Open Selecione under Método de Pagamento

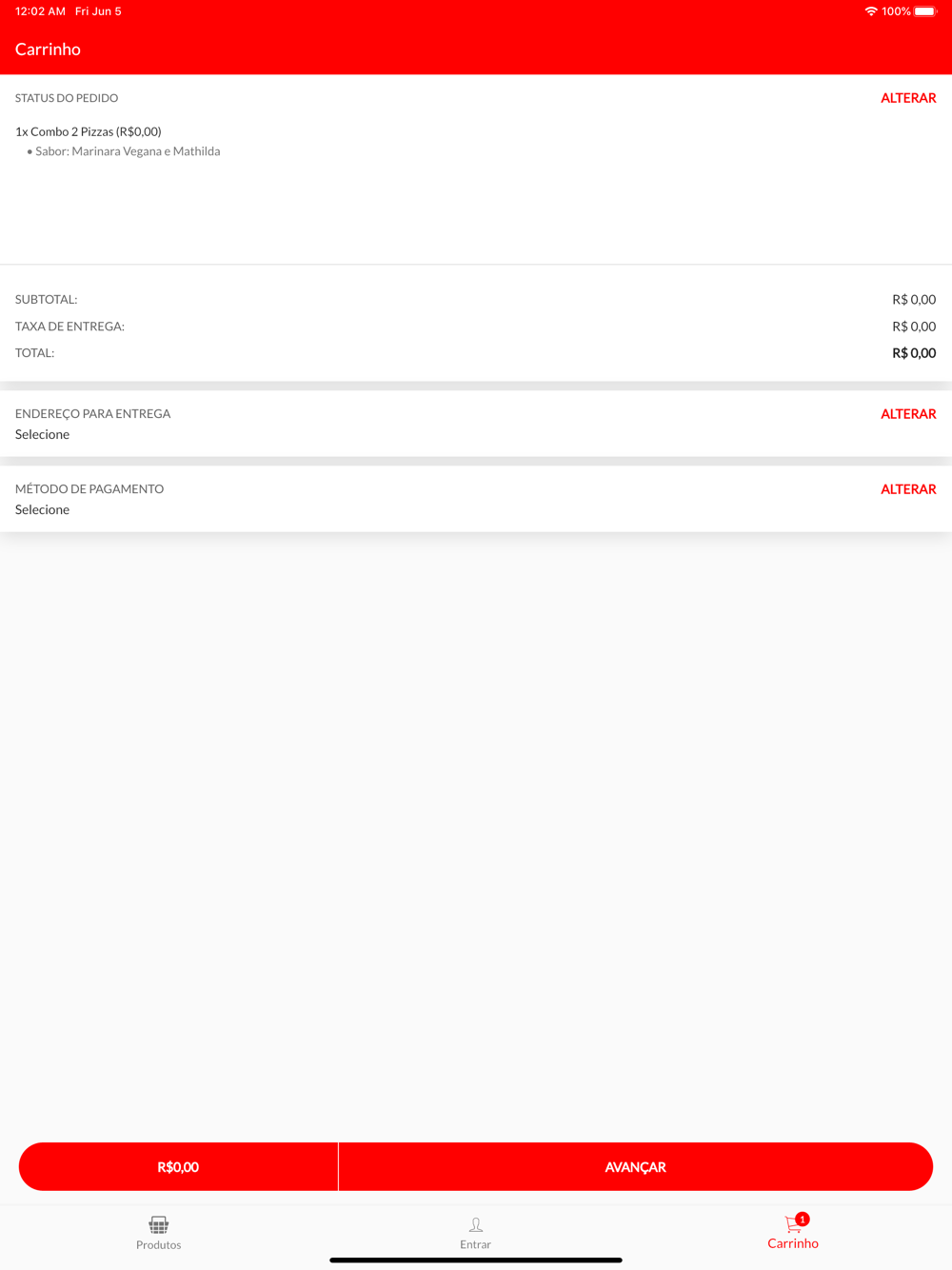[x=43, y=509]
